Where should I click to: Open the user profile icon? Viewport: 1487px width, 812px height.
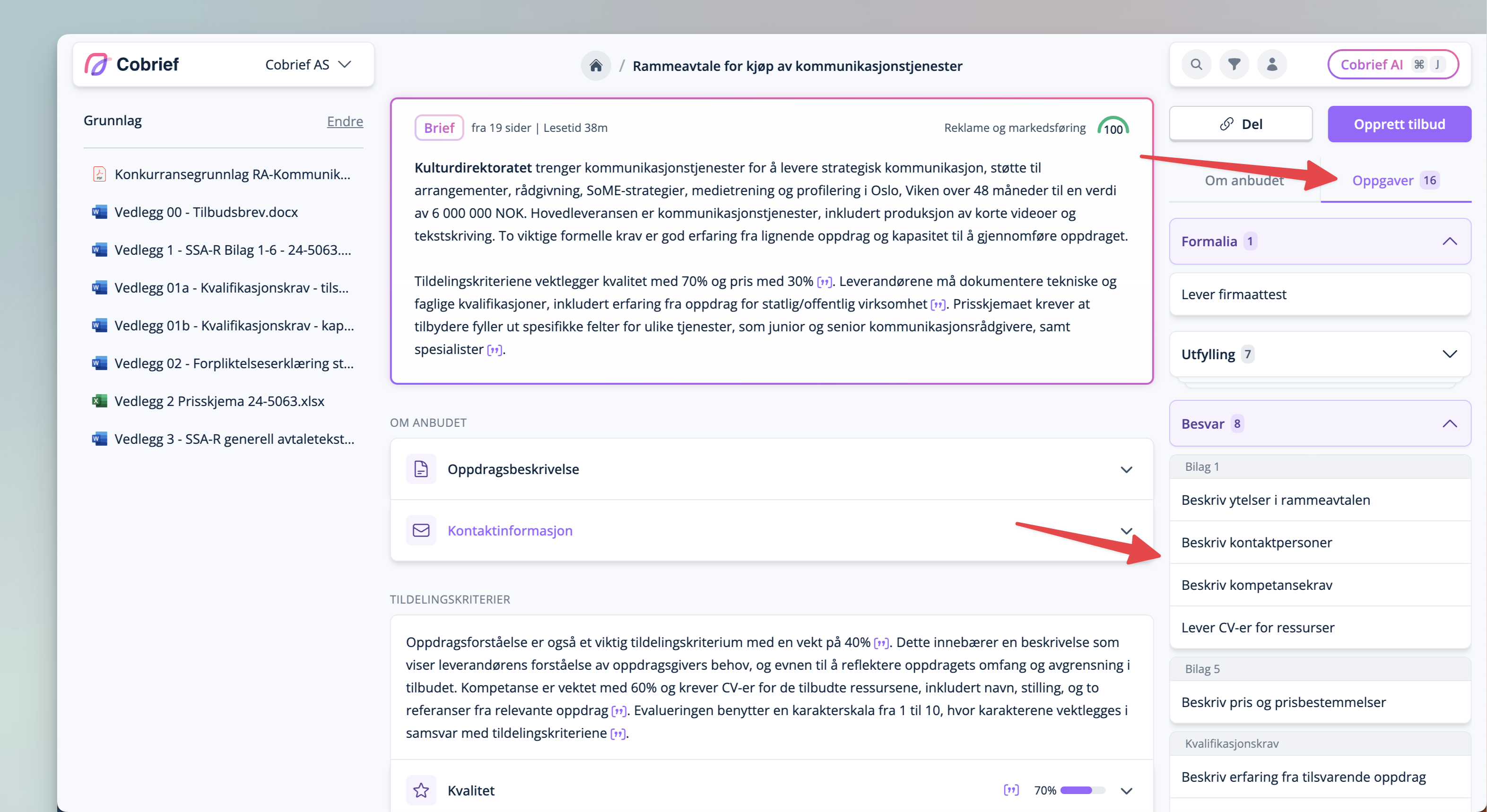[1272, 65]
